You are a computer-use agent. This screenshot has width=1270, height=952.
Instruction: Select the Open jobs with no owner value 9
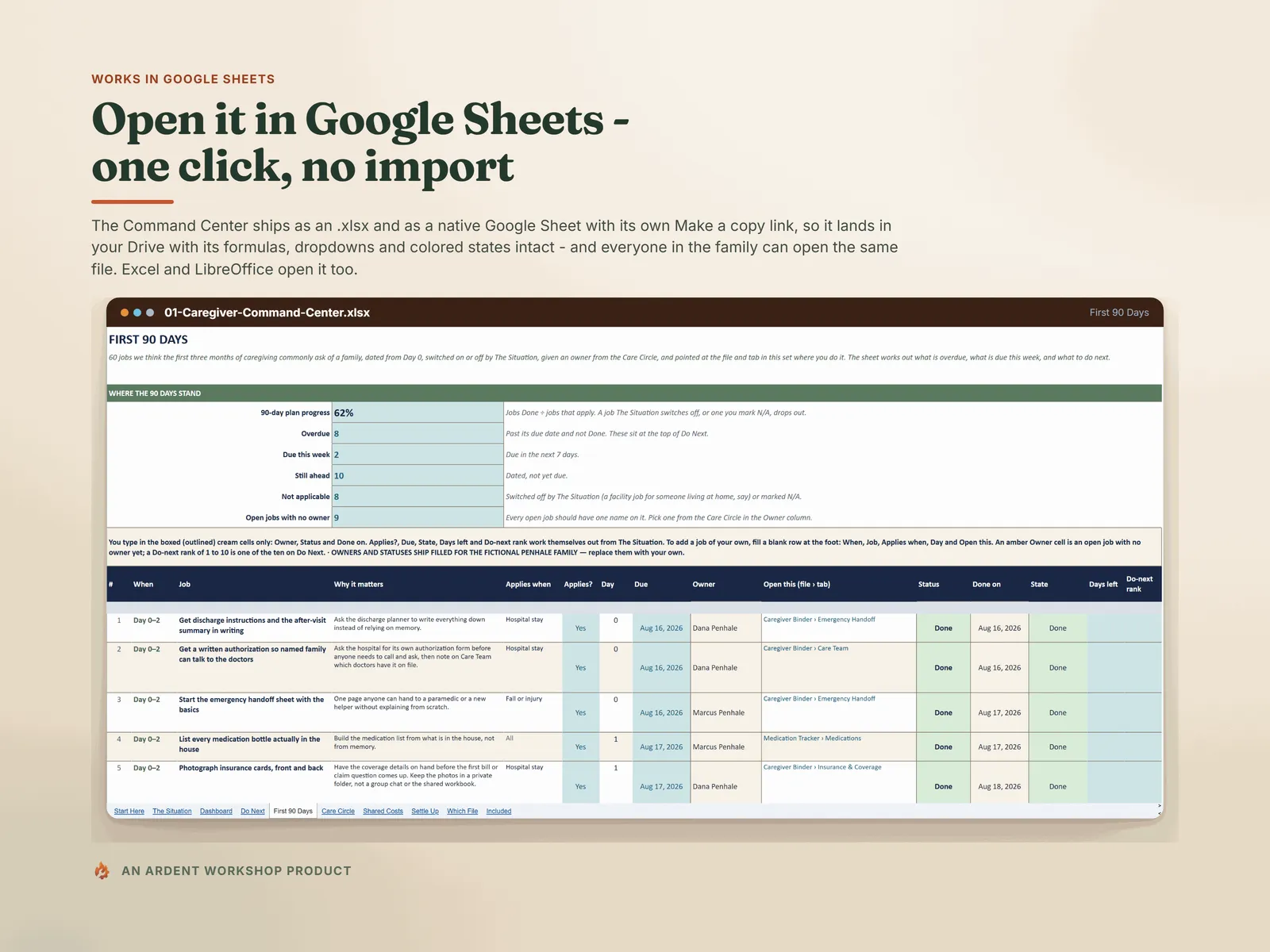pyautogui.click(x=418, y=517)
